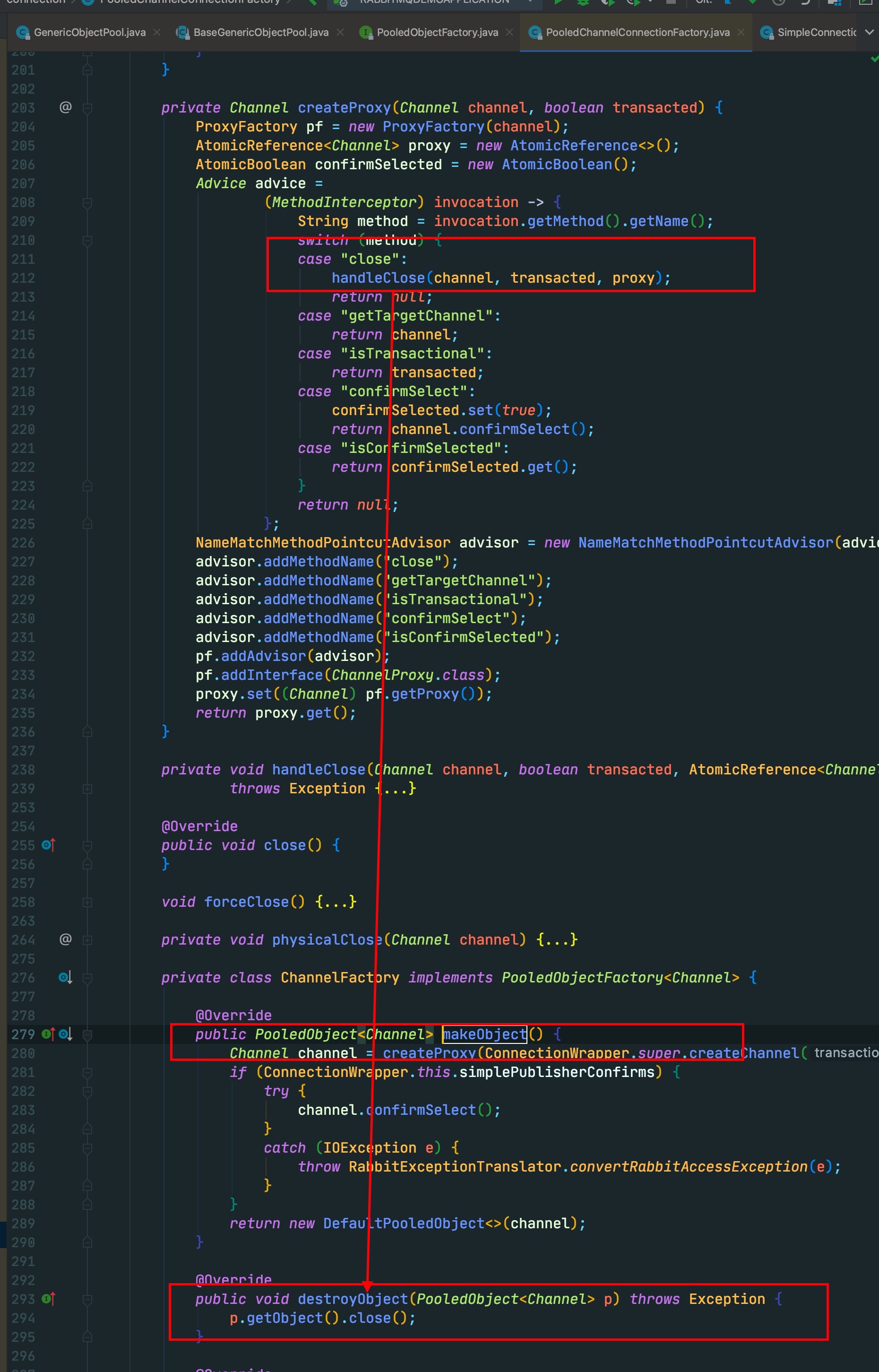Click the {...} placeholder after forceClose()

point(336,902)
